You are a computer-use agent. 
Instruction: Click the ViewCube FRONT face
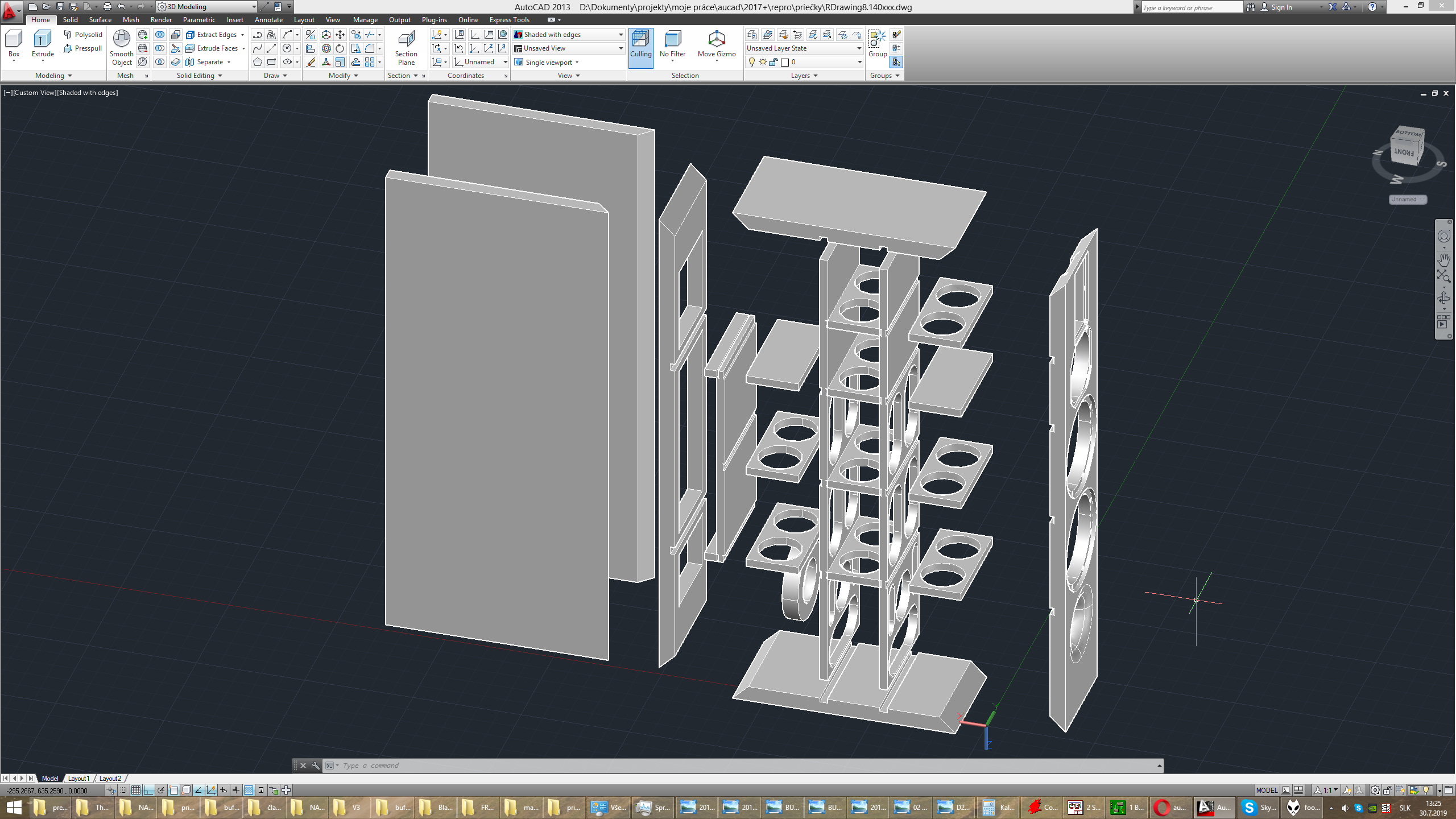[x=1403, y=152]
